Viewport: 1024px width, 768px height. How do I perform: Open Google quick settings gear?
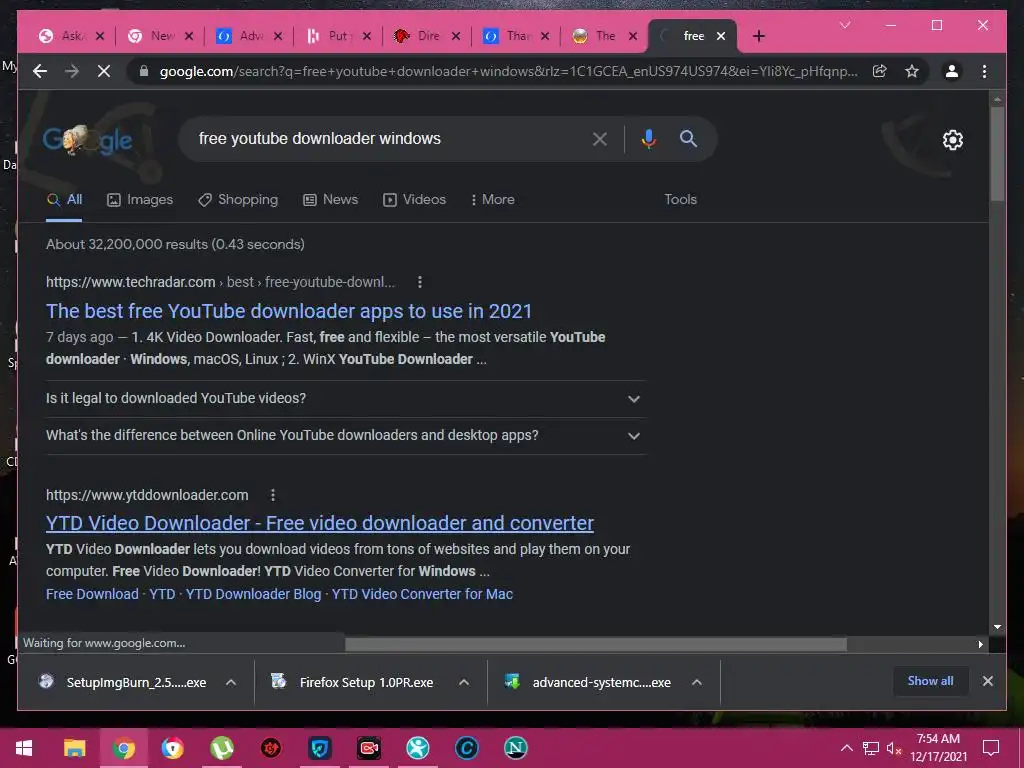952,140
